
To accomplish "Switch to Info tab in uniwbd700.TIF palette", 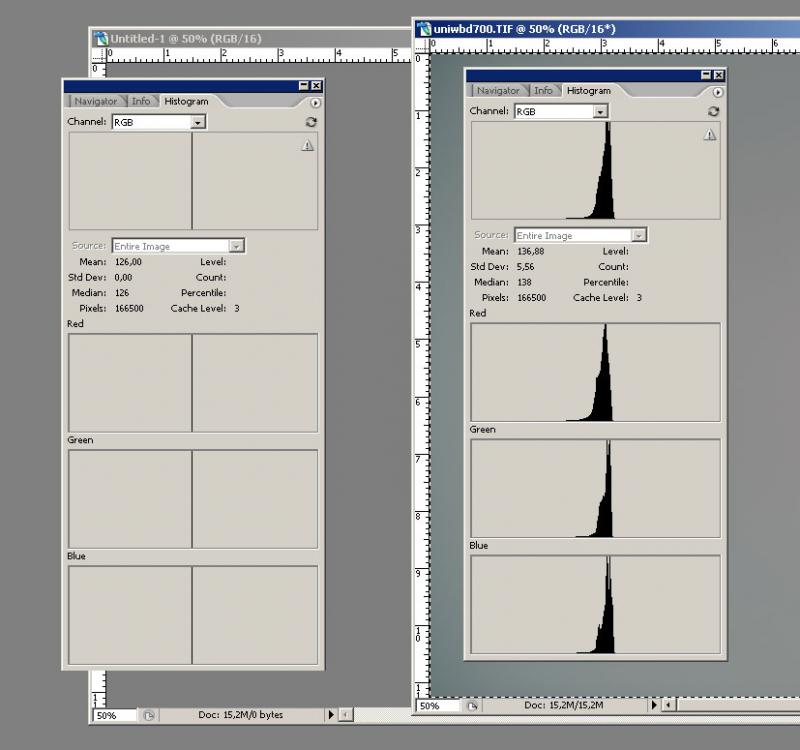I will [543, 90].
